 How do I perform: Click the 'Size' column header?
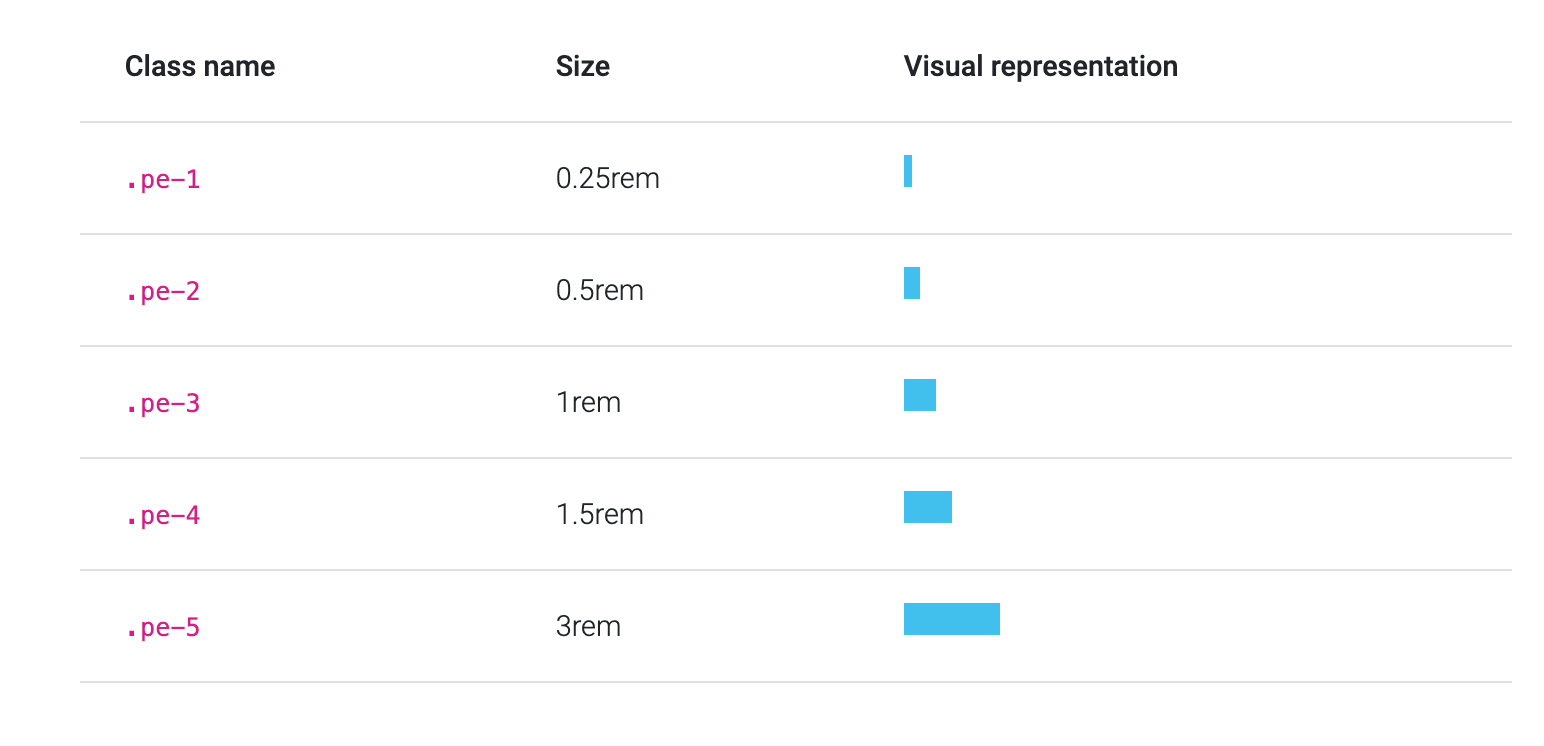coord(582,67)
